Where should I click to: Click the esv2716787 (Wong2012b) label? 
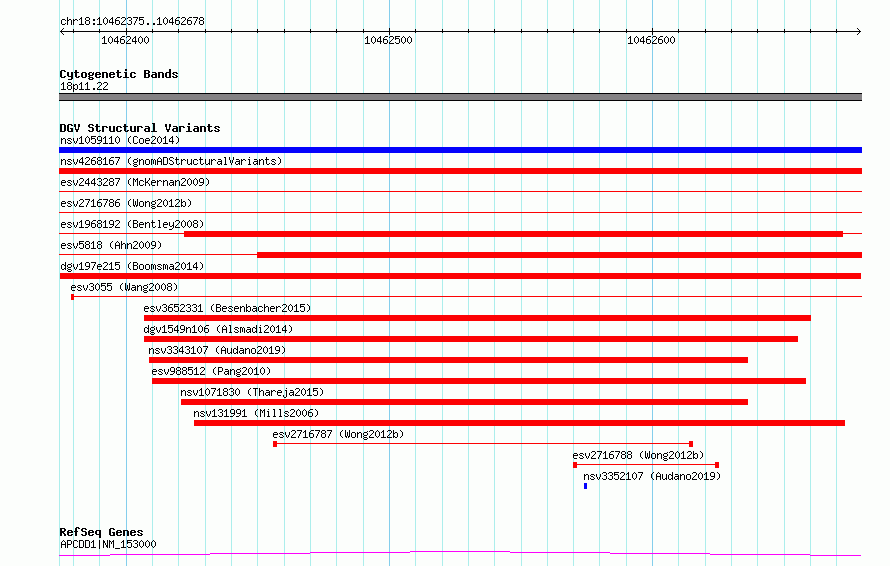(x=338, y=434)
